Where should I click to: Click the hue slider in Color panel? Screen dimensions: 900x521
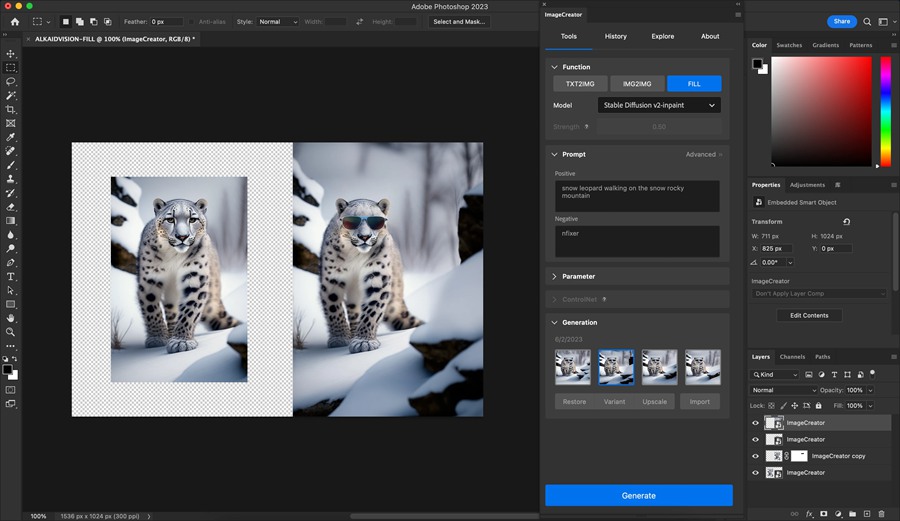[x=886, y=112]
